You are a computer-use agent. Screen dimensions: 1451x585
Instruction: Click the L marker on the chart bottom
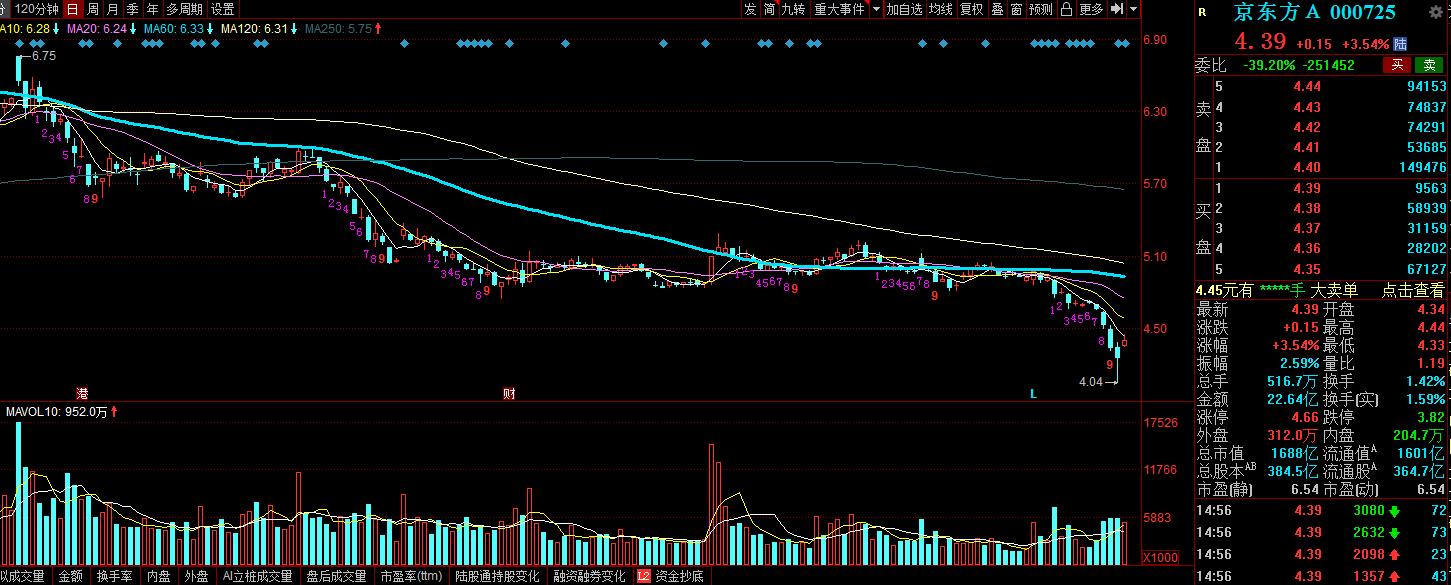[x=1033, y=393]
